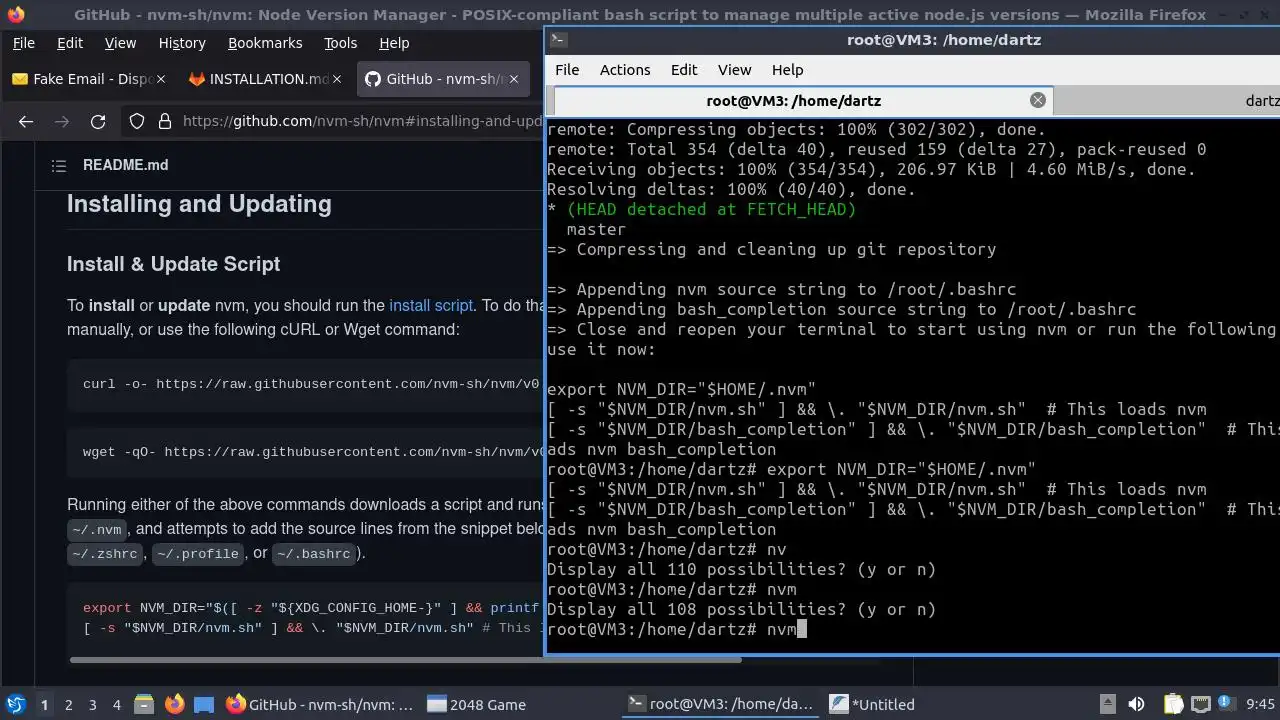Open the application launcher menu in taskbar
This screenshot has height=720, width=1280.
pos(15,704)
